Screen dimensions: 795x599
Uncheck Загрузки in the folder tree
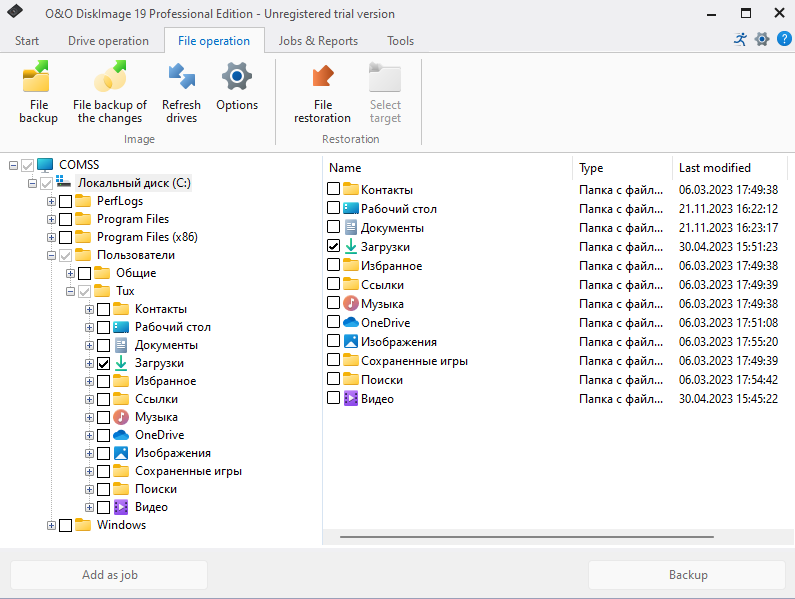click(x=103, y=363)
